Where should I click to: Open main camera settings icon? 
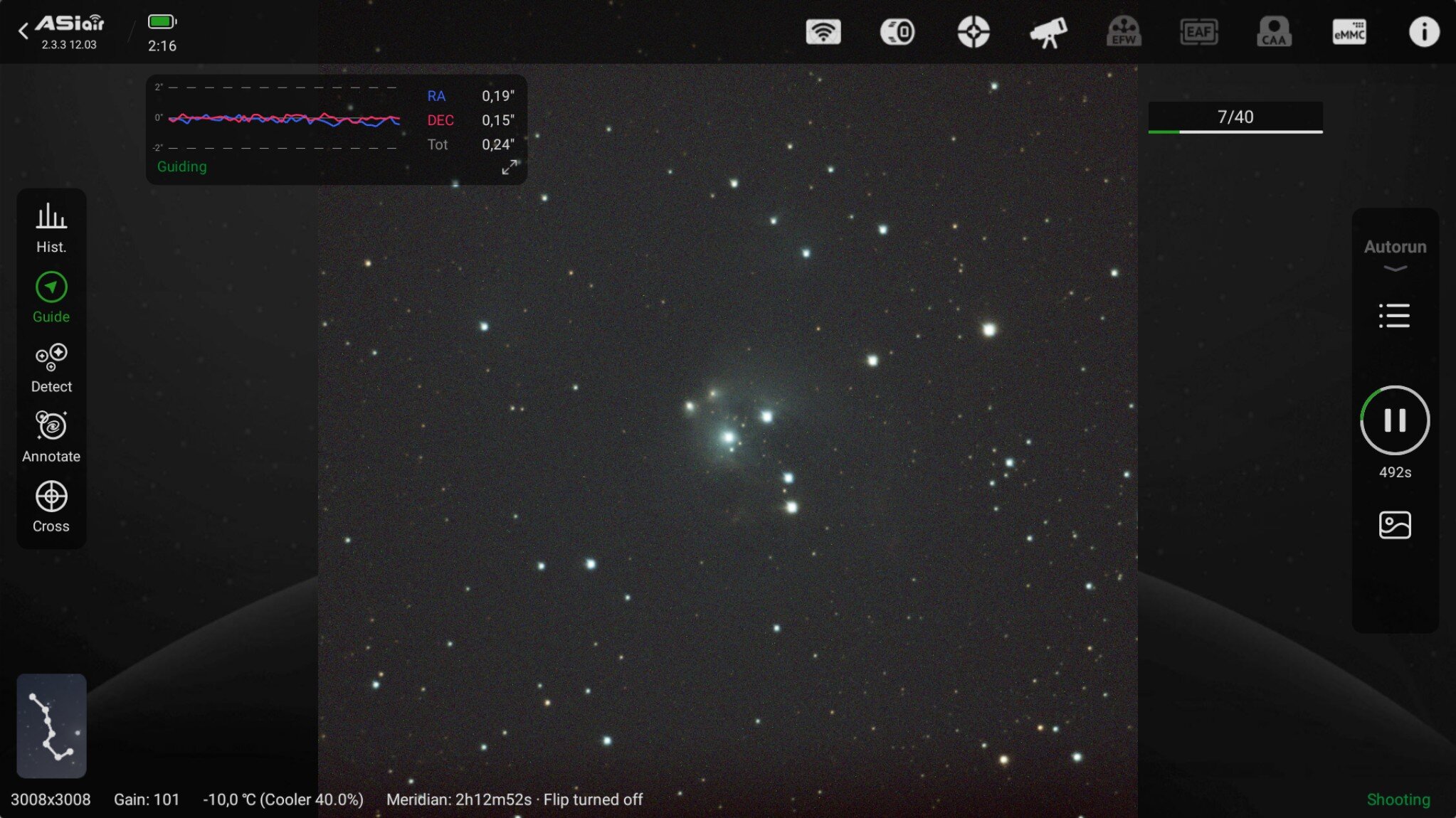(897, 32)
